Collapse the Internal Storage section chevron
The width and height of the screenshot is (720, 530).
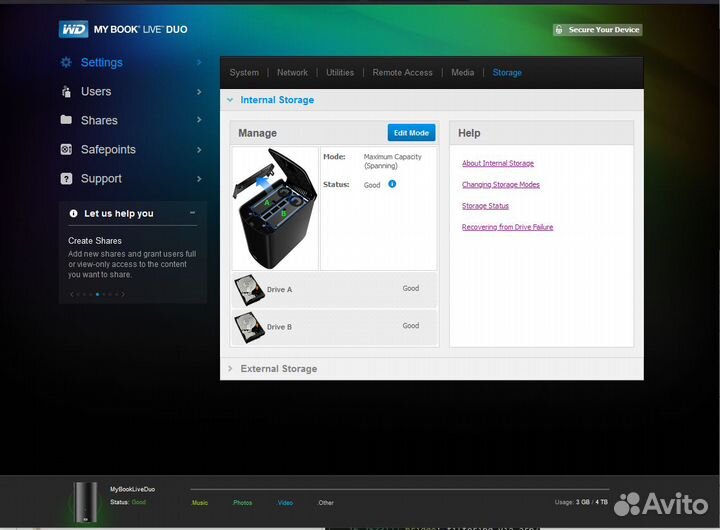(x=230, y=100)
